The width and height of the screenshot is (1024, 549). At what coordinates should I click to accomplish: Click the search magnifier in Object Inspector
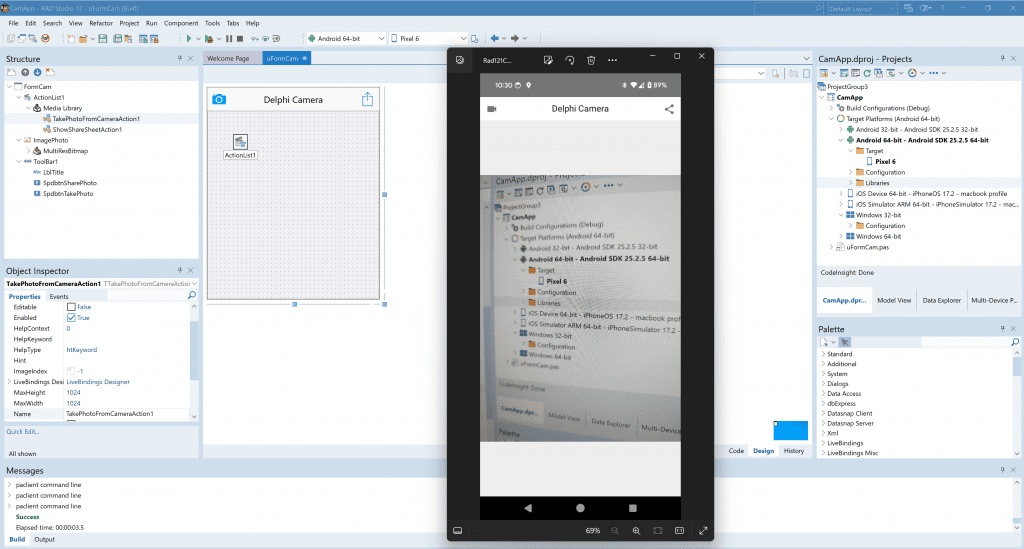point(192,296)
